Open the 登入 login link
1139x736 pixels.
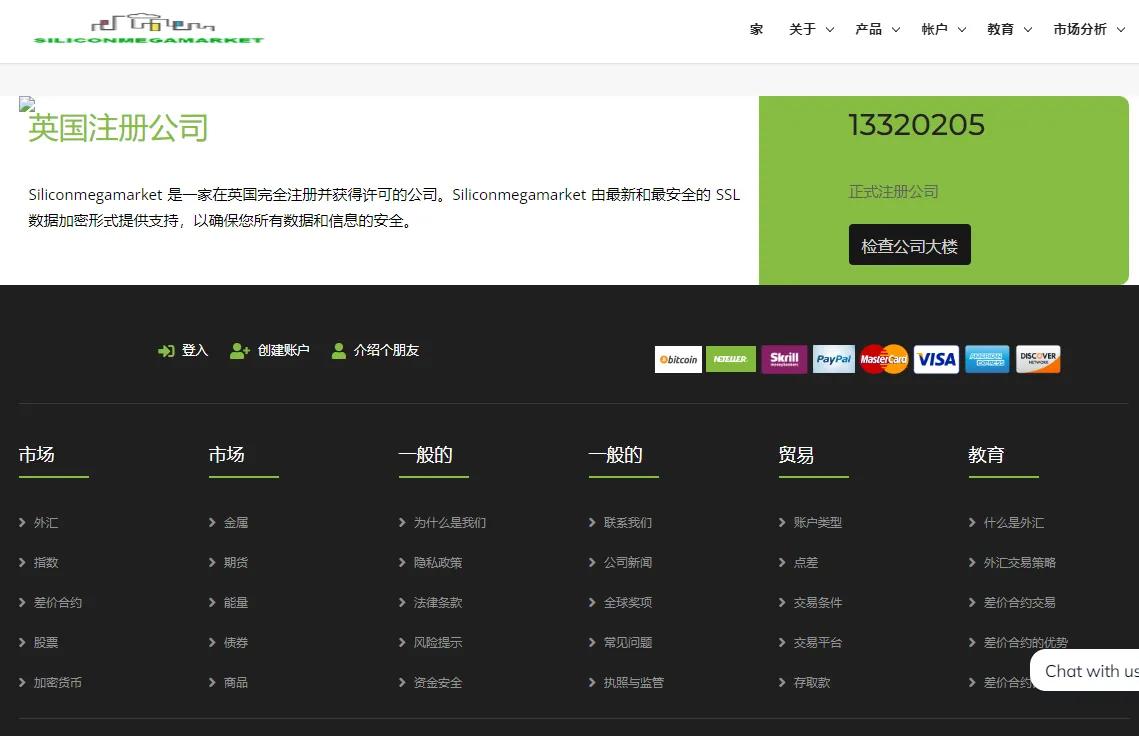[x=195, y=350]
